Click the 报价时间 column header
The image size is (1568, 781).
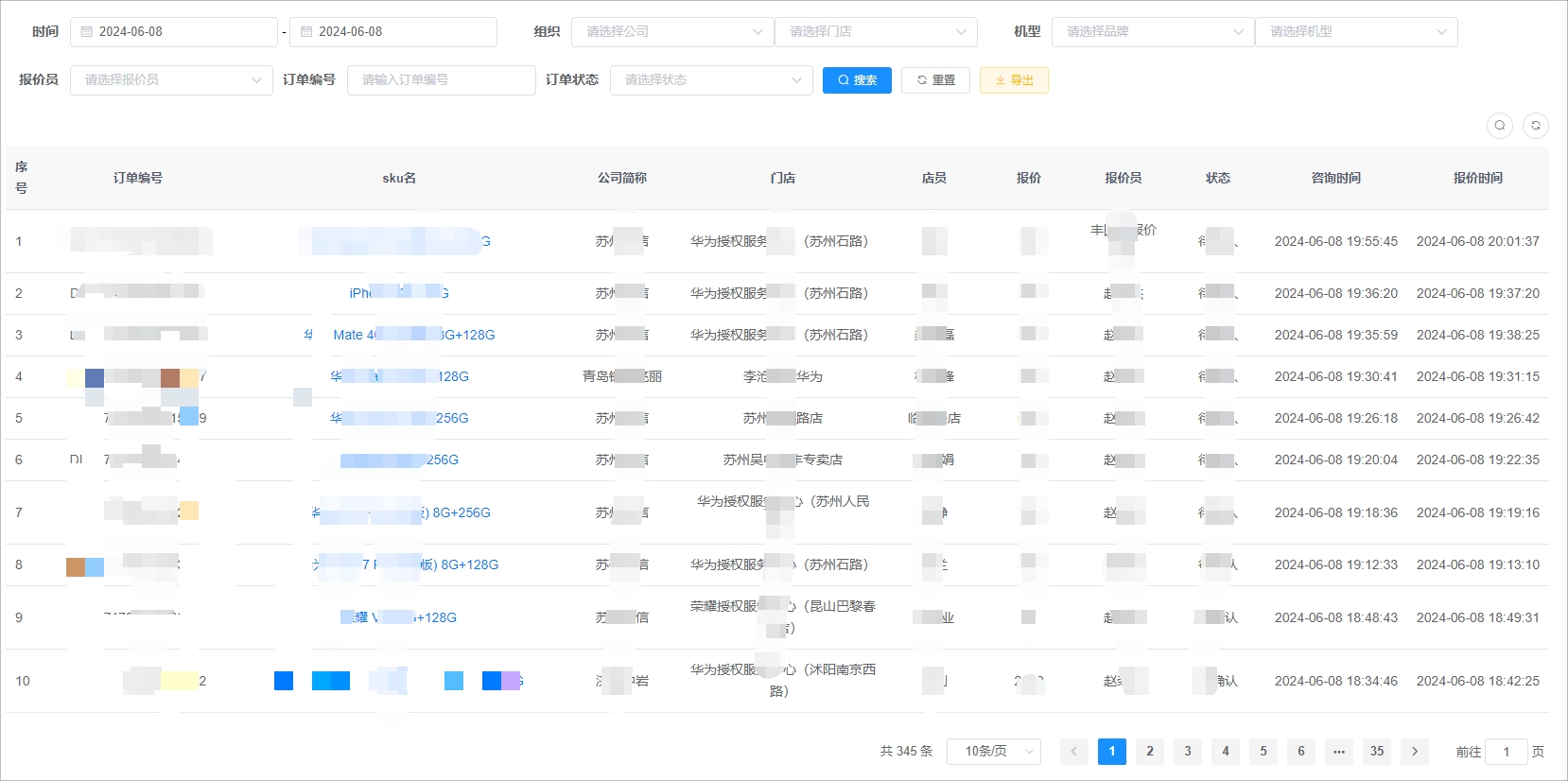coord(1478,178)
